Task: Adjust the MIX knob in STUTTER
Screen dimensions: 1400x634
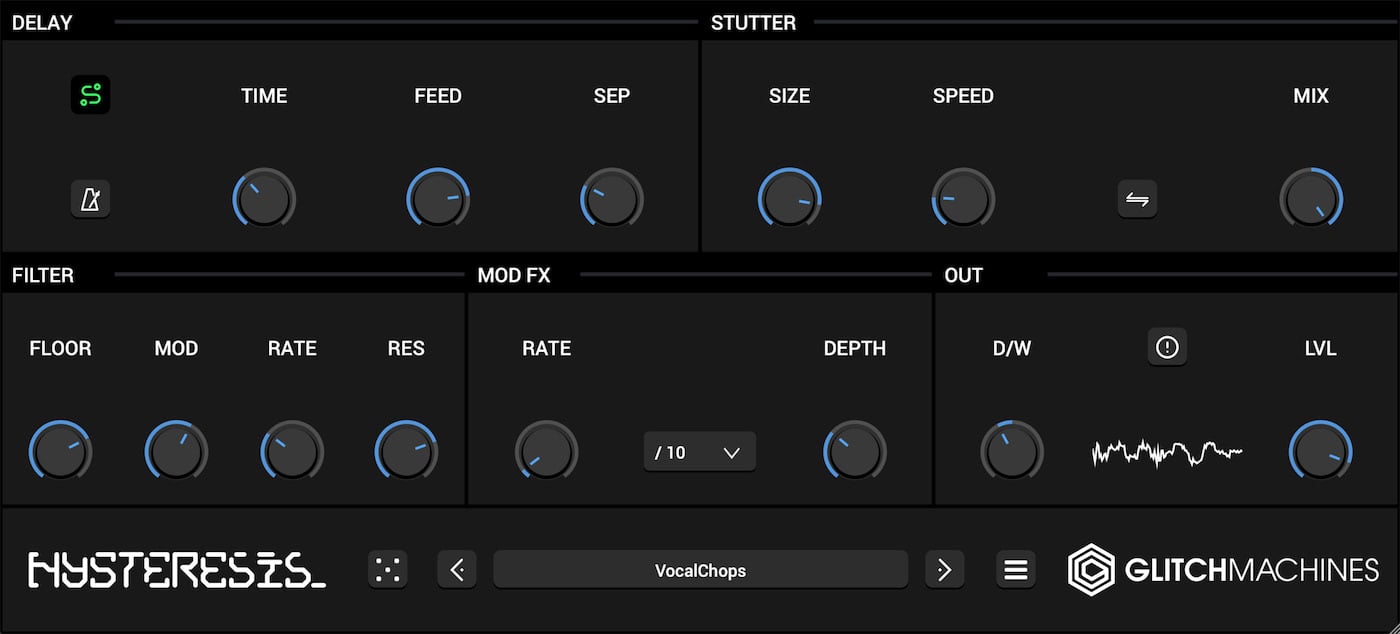Action: point(1311,199)
